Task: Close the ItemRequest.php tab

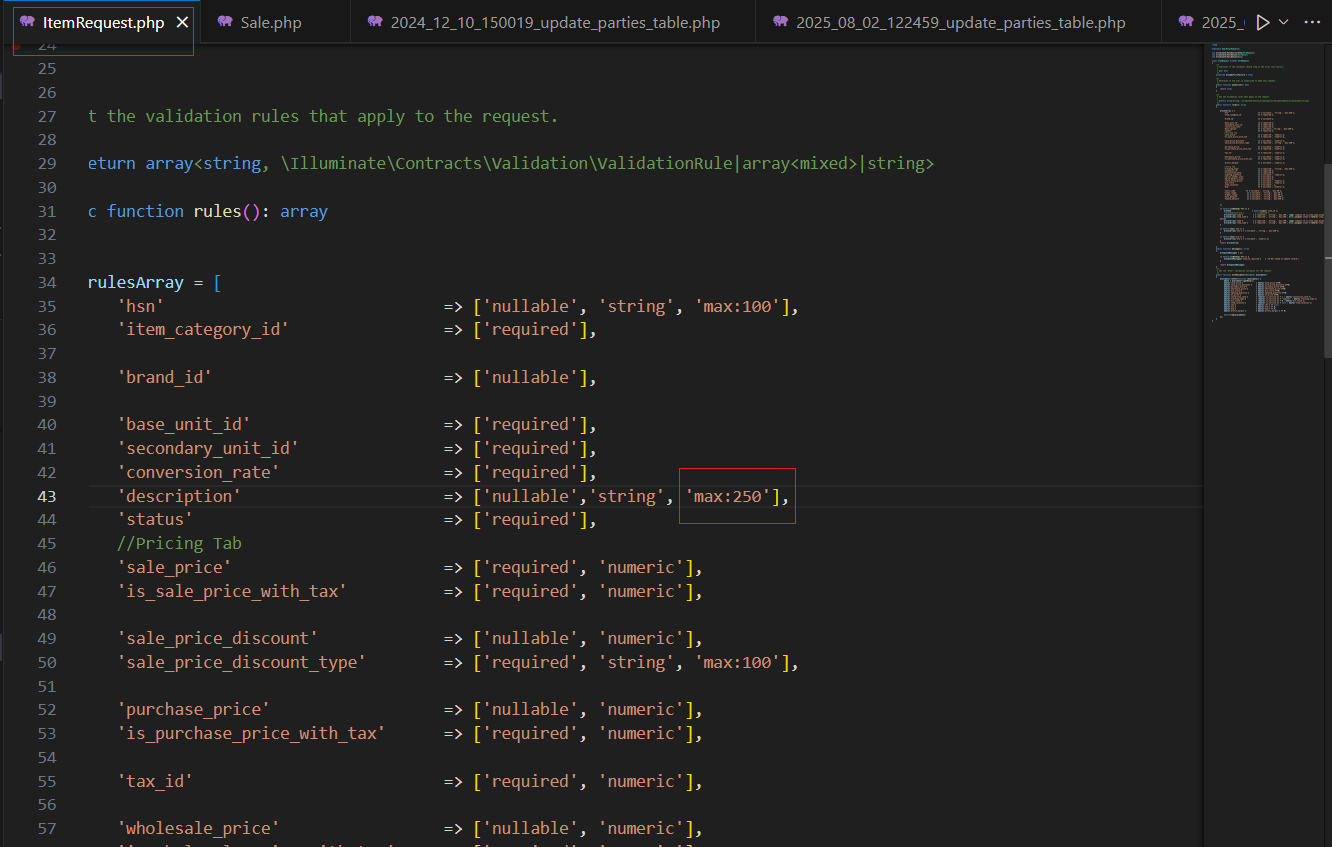Action: pos(182,22)
